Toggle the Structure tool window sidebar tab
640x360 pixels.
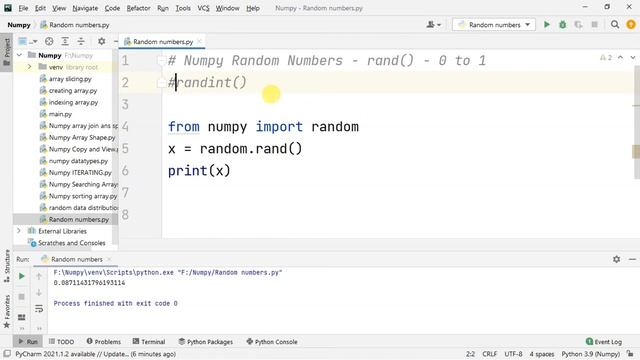point(7,266)
